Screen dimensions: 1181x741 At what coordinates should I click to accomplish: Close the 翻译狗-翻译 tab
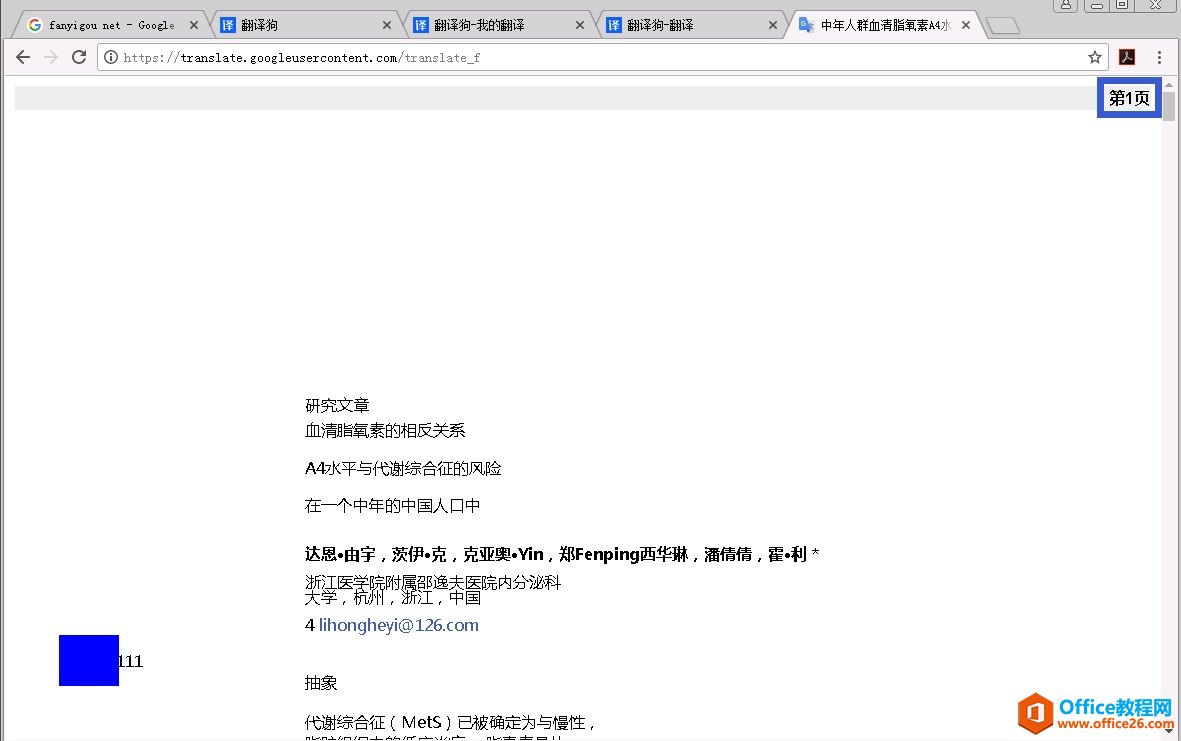click(773, 24)
